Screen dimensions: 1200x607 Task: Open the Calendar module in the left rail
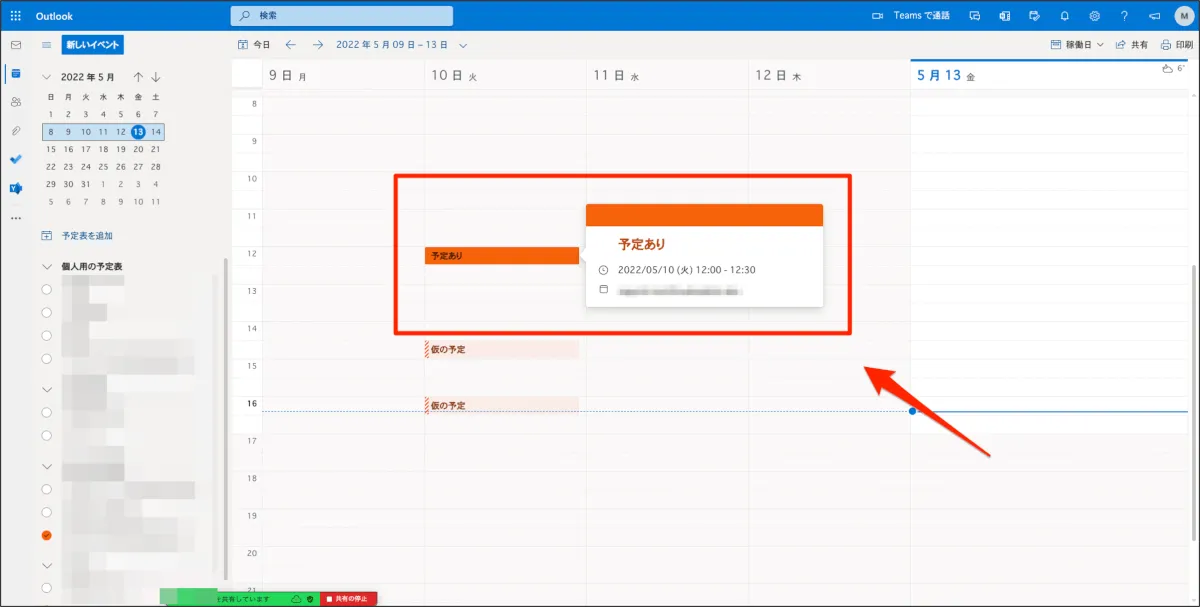pyautogui.click(x=15, y=73)
